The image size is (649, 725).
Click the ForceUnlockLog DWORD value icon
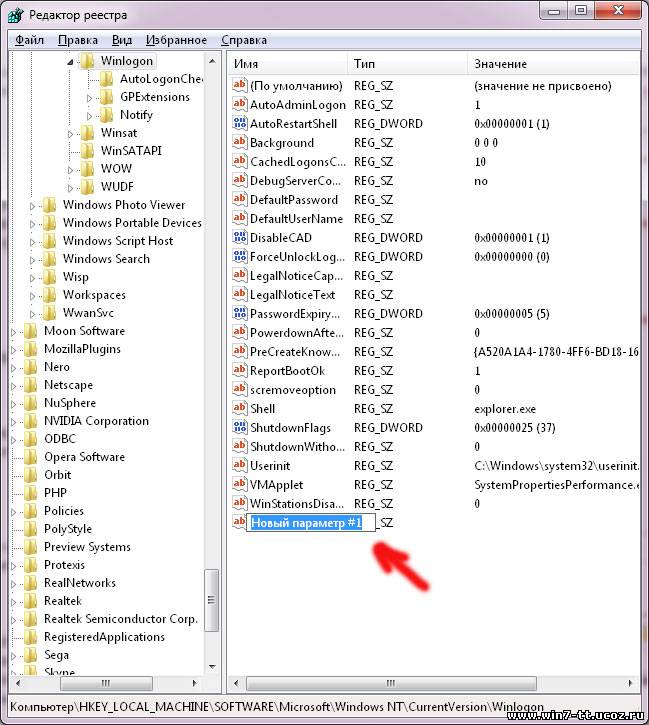[239, 256]
